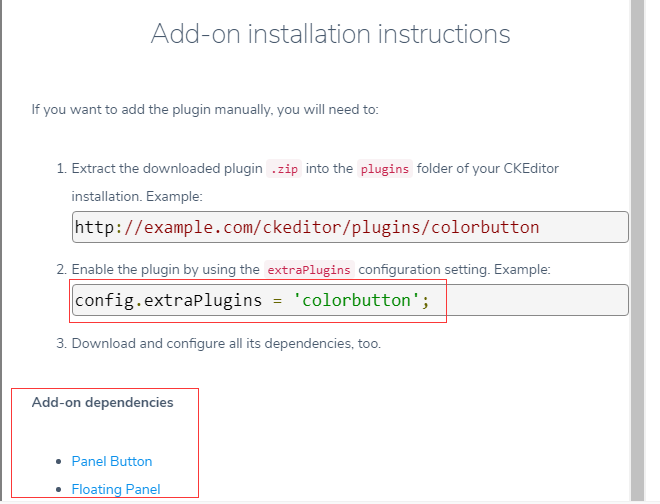Click the 'Add-on dependencies' heading
660x504 pixels.
point(102,402)
